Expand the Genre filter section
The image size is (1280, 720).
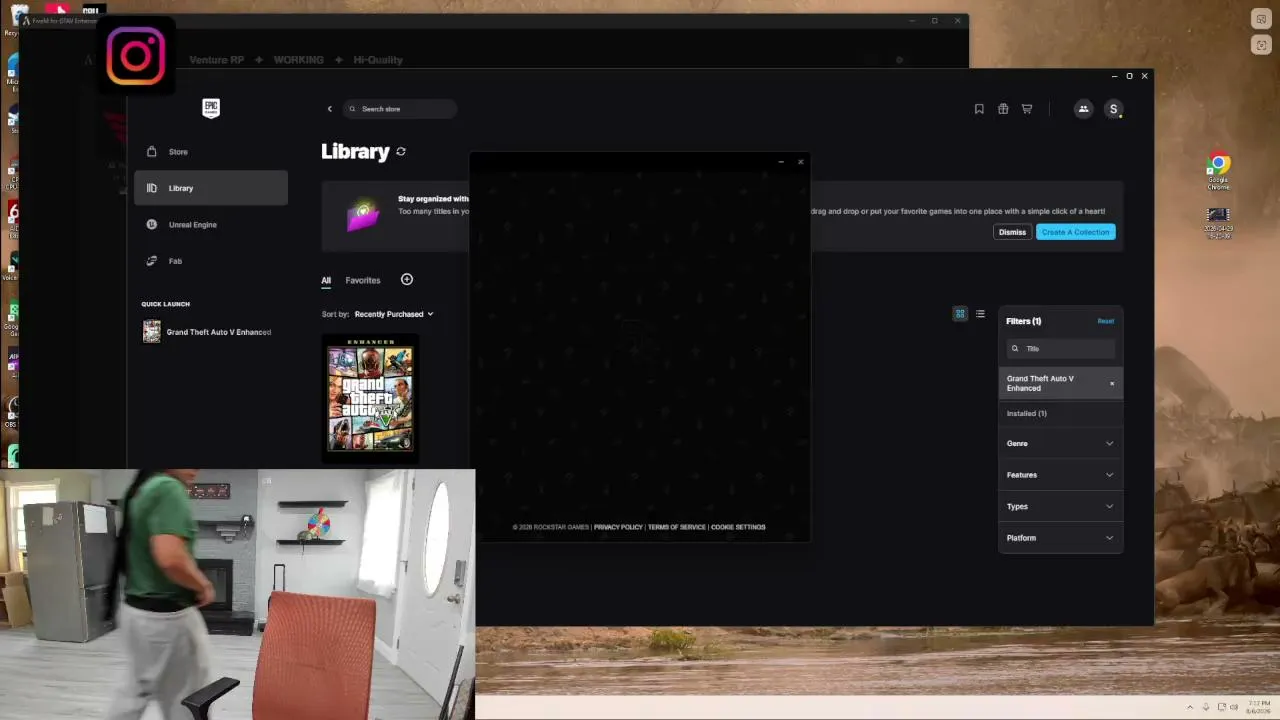1061,444
